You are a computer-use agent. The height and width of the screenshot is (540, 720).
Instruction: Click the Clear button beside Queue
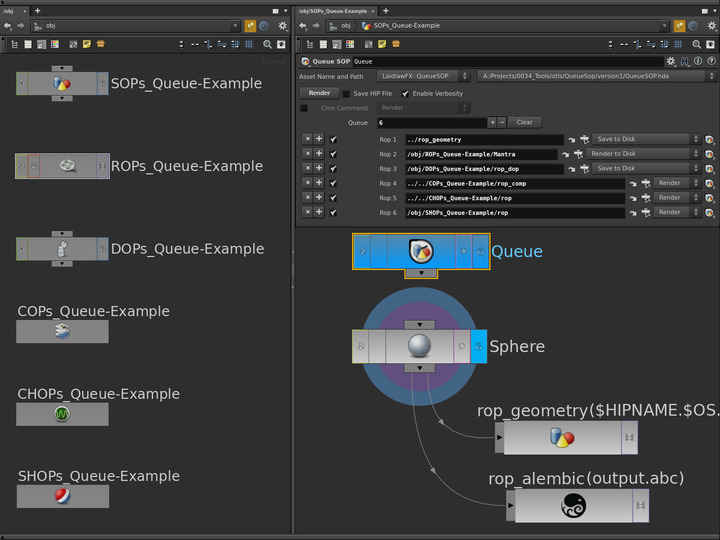click(x=525, y=122)
